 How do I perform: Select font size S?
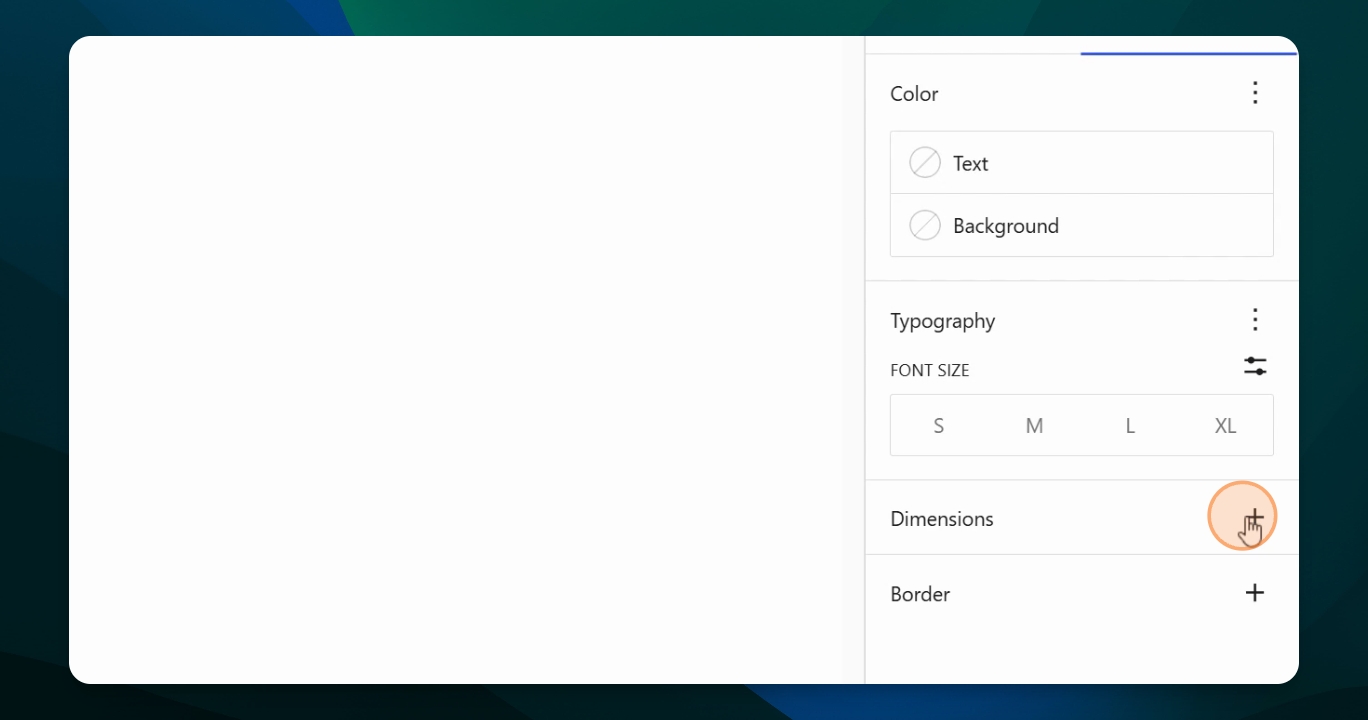click(x=938, y=426)
